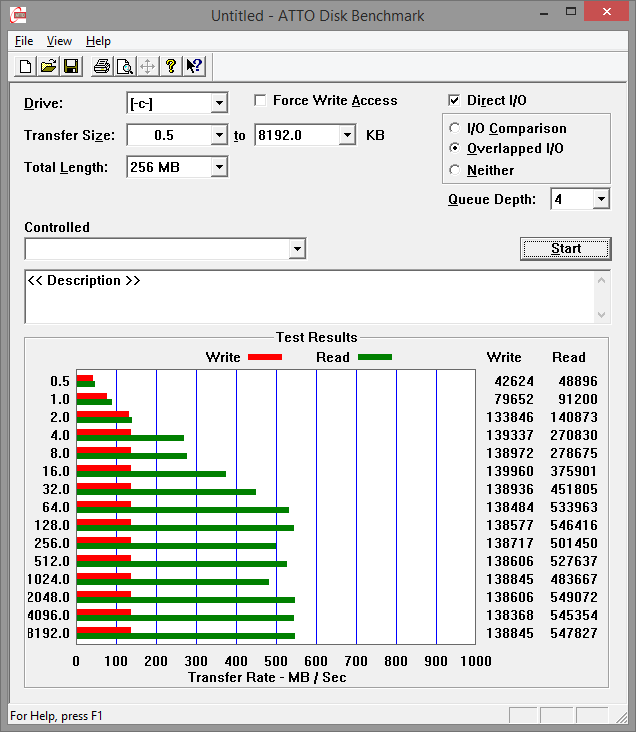
Task: Click the read value 501450
Action: coord(573,543)
